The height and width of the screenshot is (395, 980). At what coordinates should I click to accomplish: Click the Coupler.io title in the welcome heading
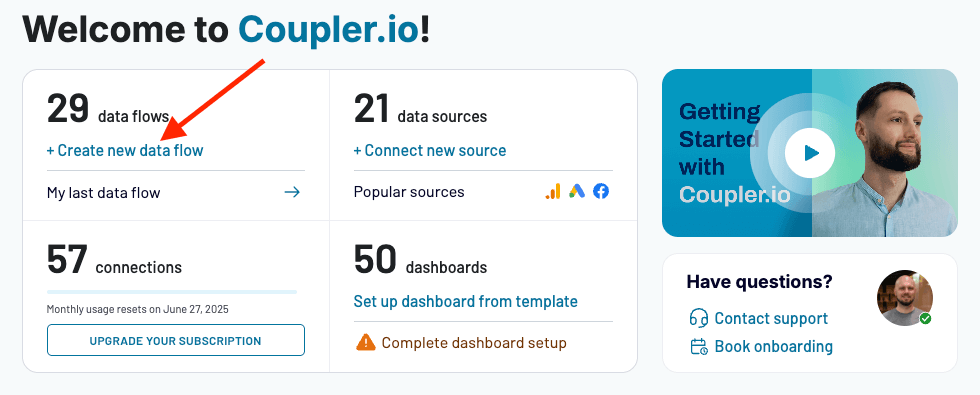click(329, 30)
